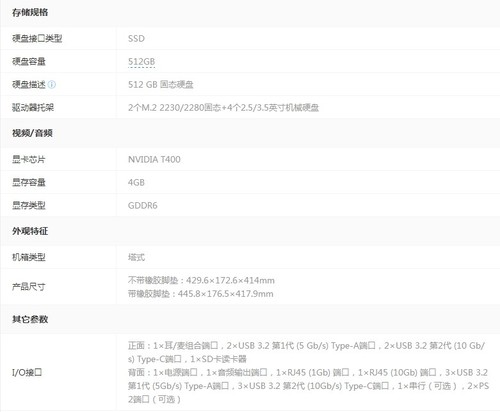This screenshot has width=500, height=412.
Task: Select the 外观特征 section header
Action: pos(30,231)
